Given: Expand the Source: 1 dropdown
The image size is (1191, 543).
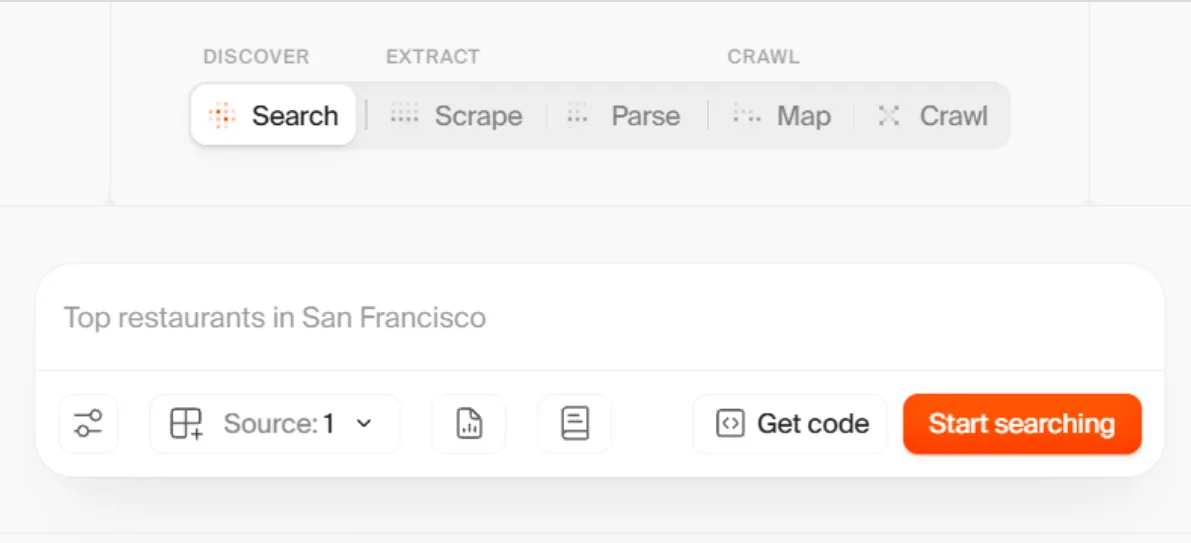Looking at the screenshot, I should pyautogui.click(x=275, y=424).
